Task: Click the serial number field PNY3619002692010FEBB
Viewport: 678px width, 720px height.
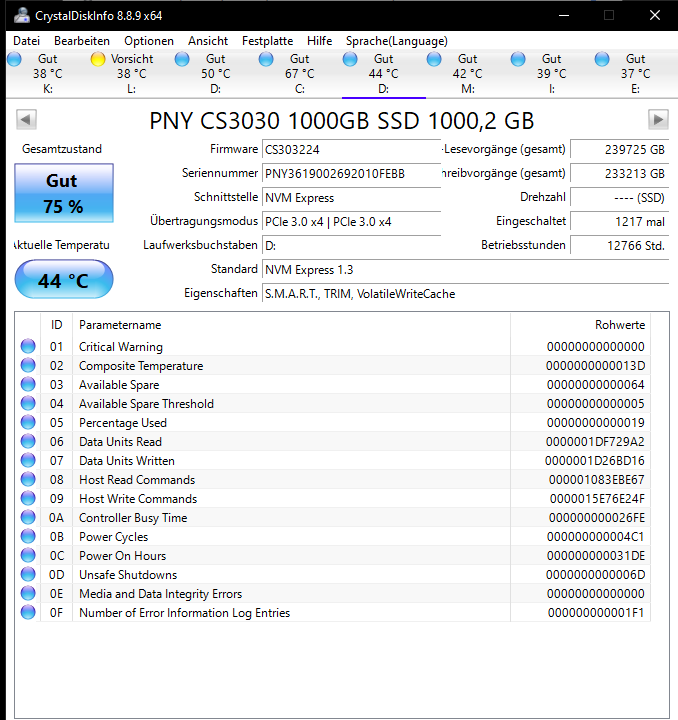Action: (x=352, y=174)
